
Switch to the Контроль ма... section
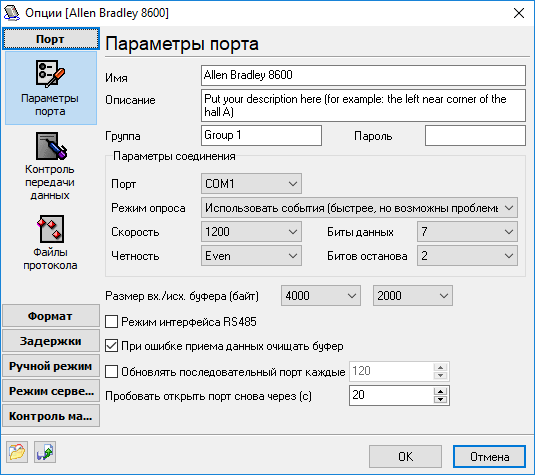(50, 416)
